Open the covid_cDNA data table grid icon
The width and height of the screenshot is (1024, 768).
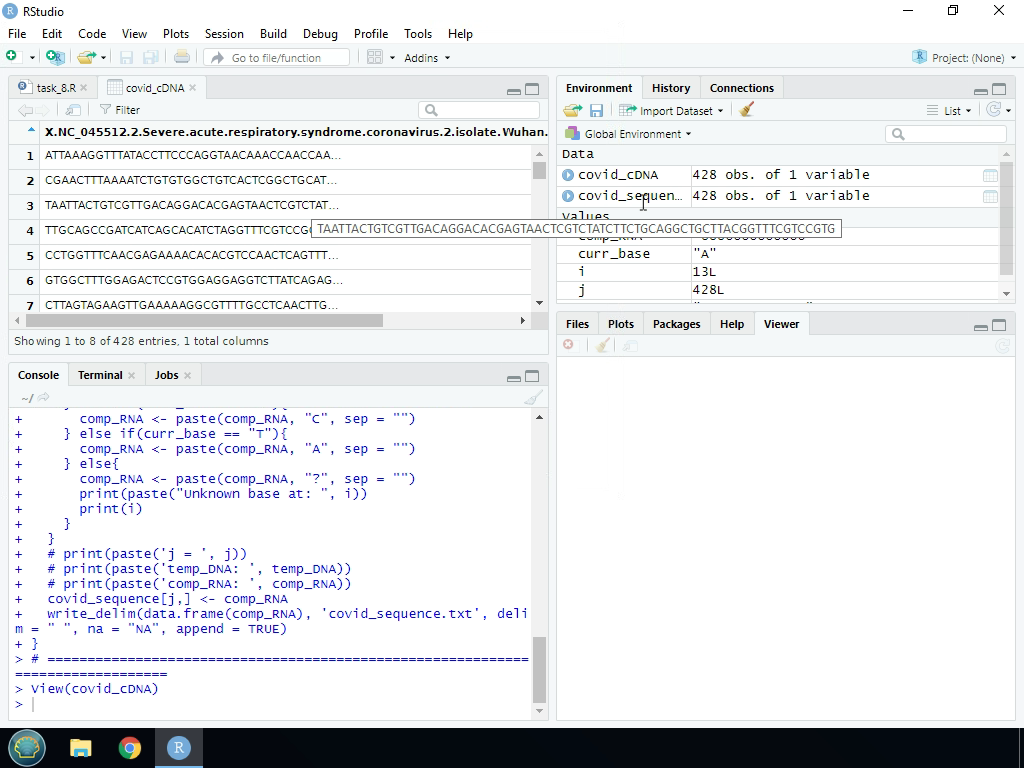[990, 175]
